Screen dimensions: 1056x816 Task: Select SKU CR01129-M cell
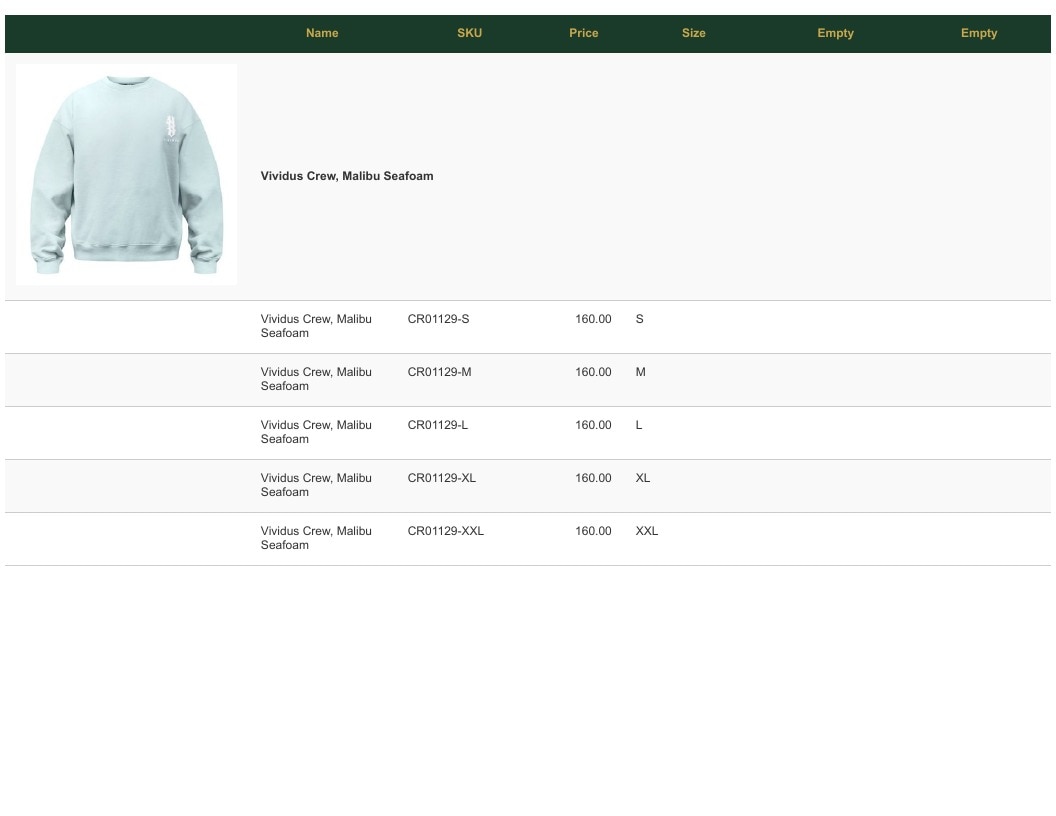coord(439,372)
